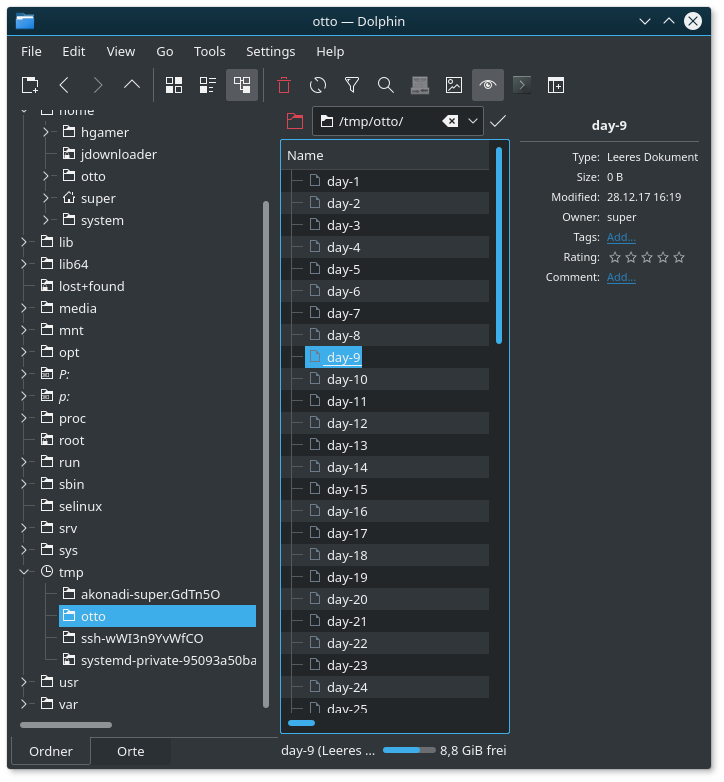Image resolution: width=724 pixels, height=782 pixels.
Task: Open the location bar history dropdown
Action: 473,121
